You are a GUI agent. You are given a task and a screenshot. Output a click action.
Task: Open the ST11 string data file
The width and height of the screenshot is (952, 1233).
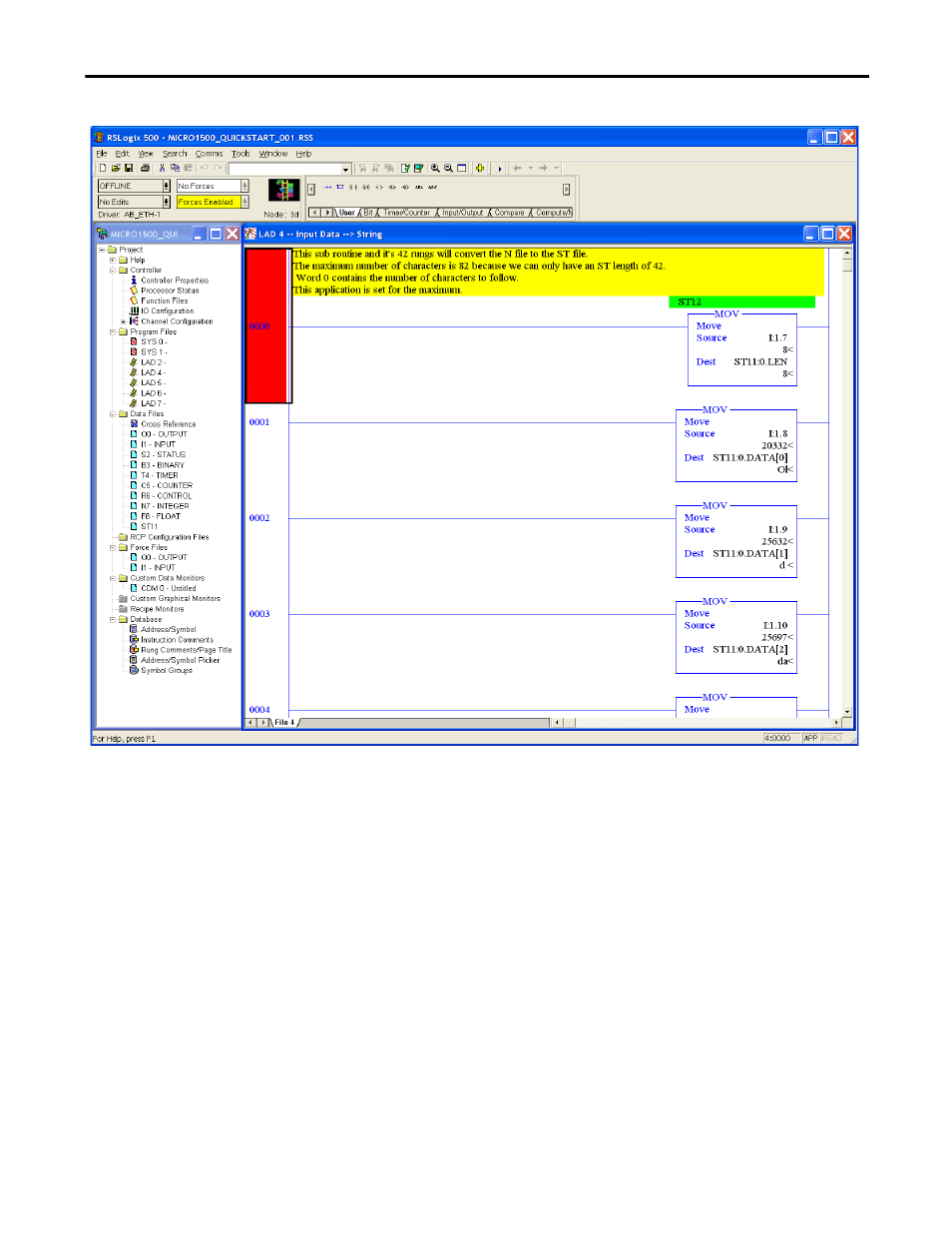[x=149, y=527]
